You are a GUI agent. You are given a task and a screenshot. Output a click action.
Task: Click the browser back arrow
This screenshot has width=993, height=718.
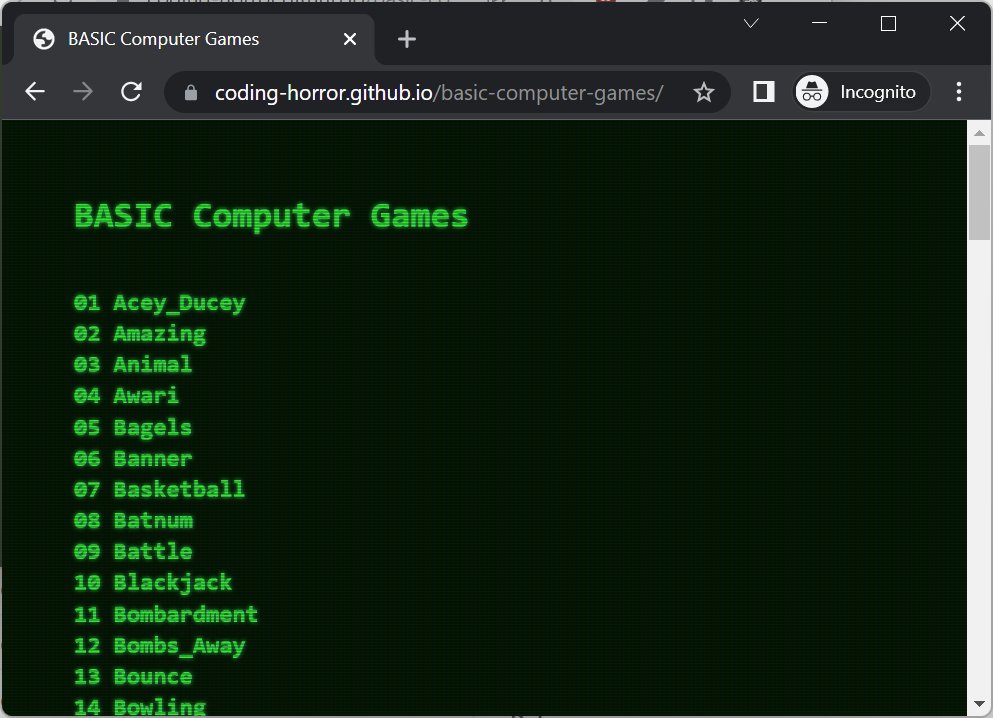click(35, 92)
